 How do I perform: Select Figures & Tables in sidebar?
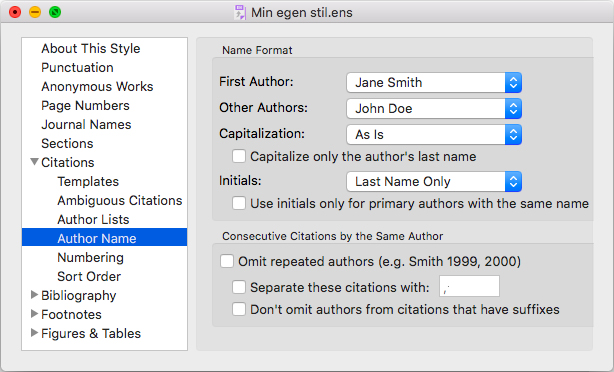[x=91, y=334]
